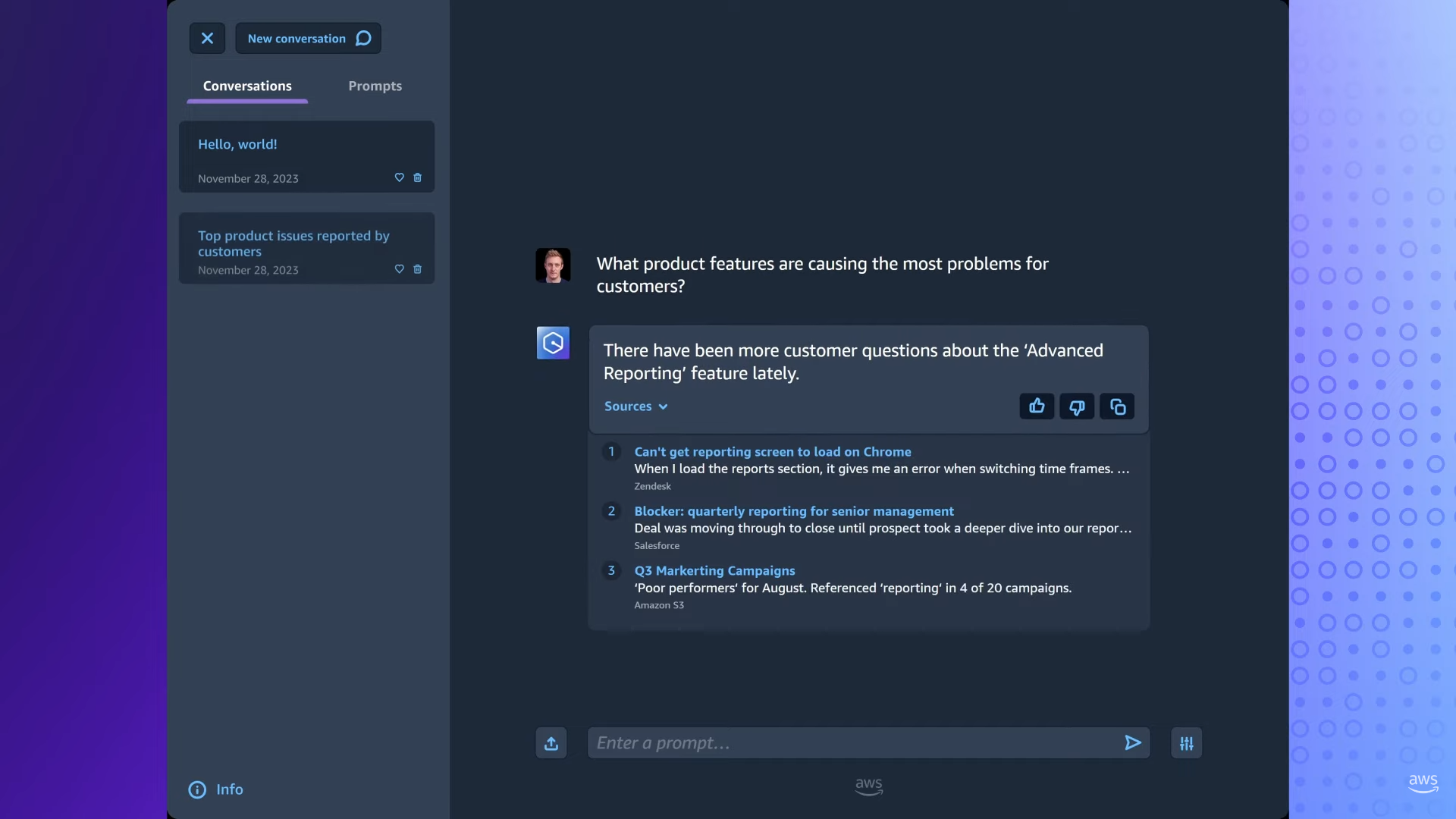Click the user's question text
Screen dimensions: 1456x819
(x=822, y=275)
